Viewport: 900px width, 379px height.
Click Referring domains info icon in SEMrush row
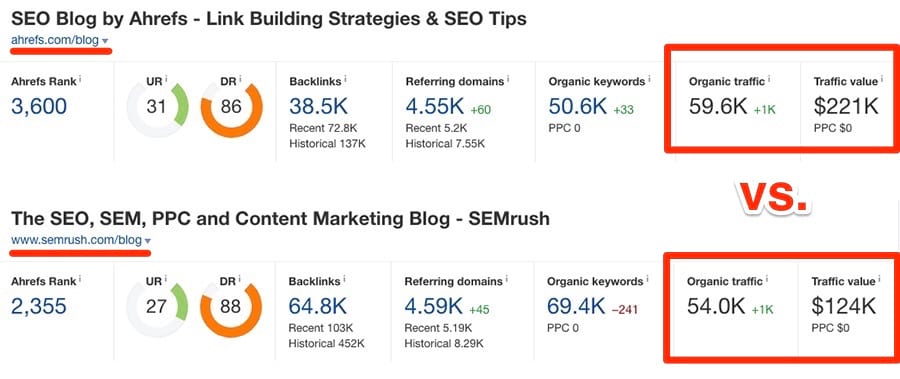(507, 280)
